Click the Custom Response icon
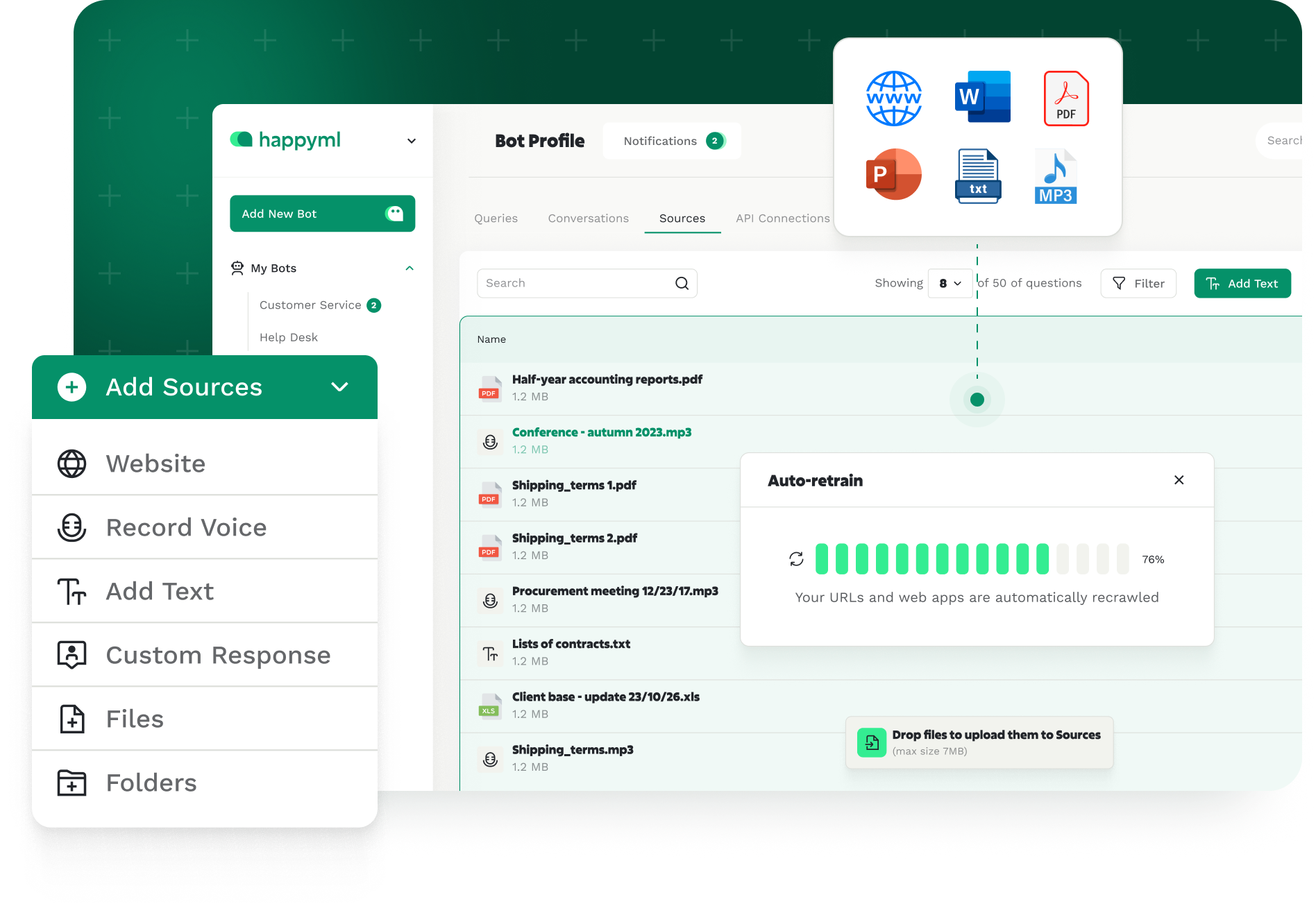The height and width of the screenshot is (922, 1316). (71, 654)
